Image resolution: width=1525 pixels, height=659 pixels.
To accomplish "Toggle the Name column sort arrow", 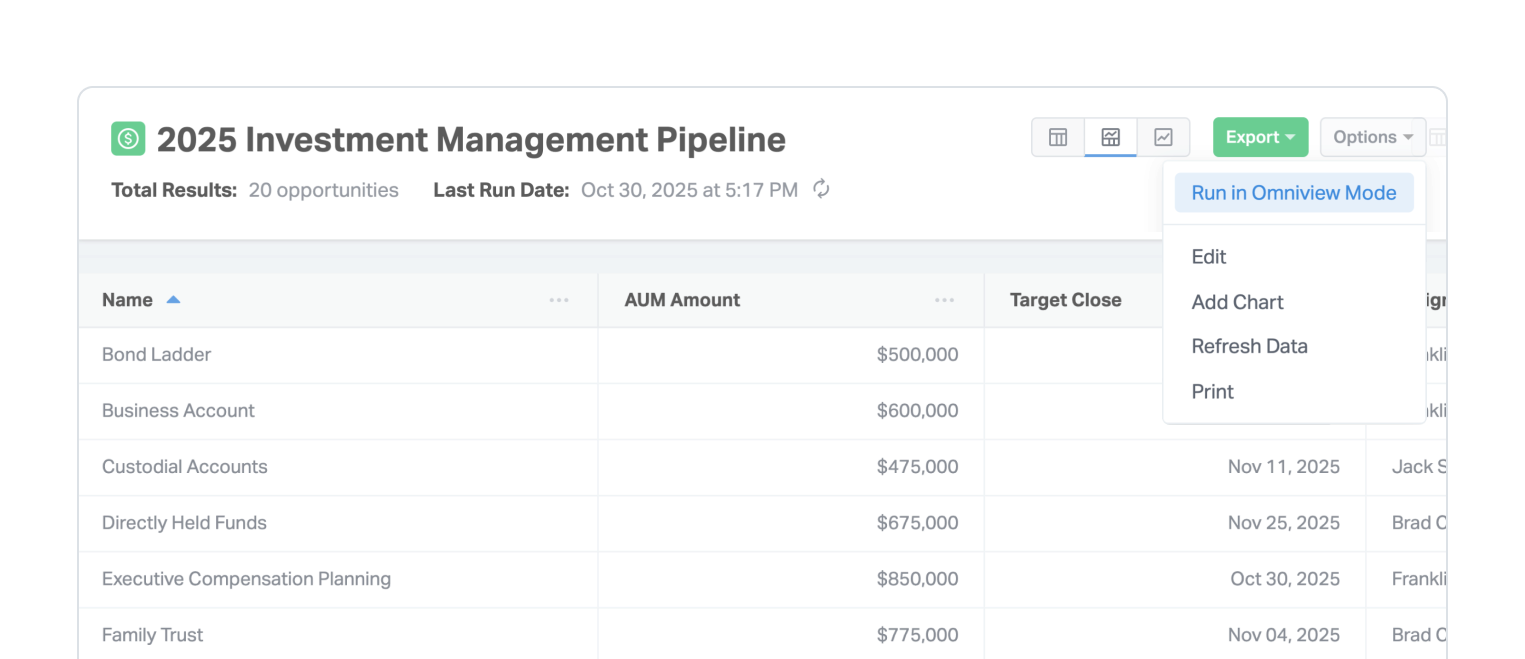I will (x=173, y=300).
